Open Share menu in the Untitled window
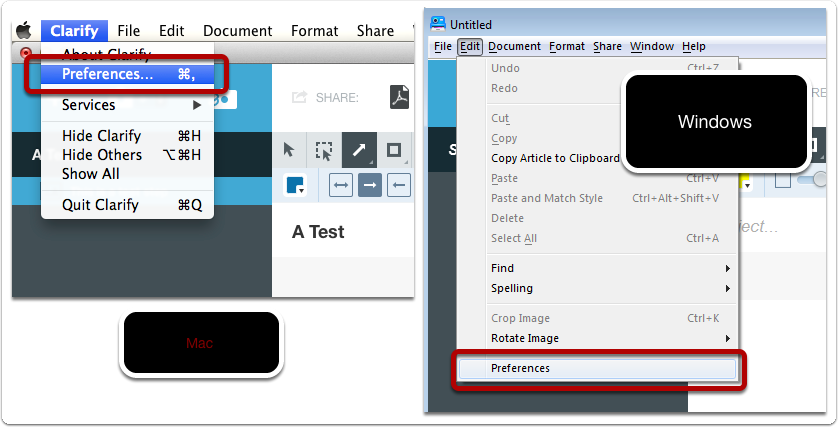The image size is (838, 427). pyautogui.click(x=607, y=46)
